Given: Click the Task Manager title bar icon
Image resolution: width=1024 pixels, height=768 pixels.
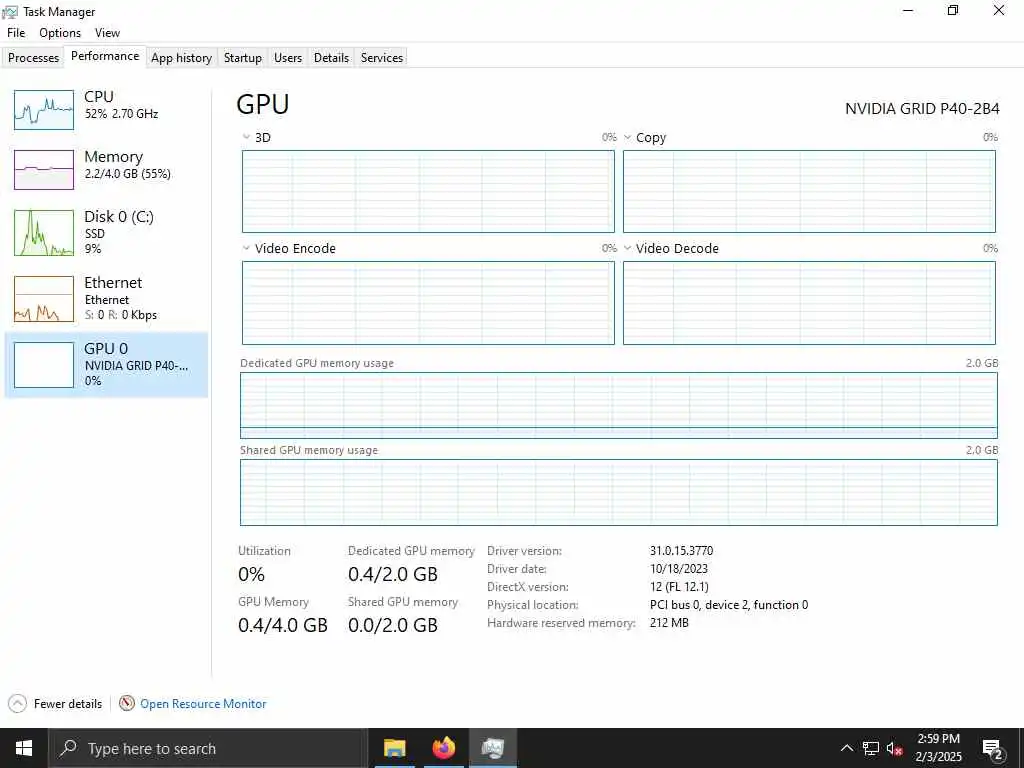Looking at the screenshot, I should 10,12.
